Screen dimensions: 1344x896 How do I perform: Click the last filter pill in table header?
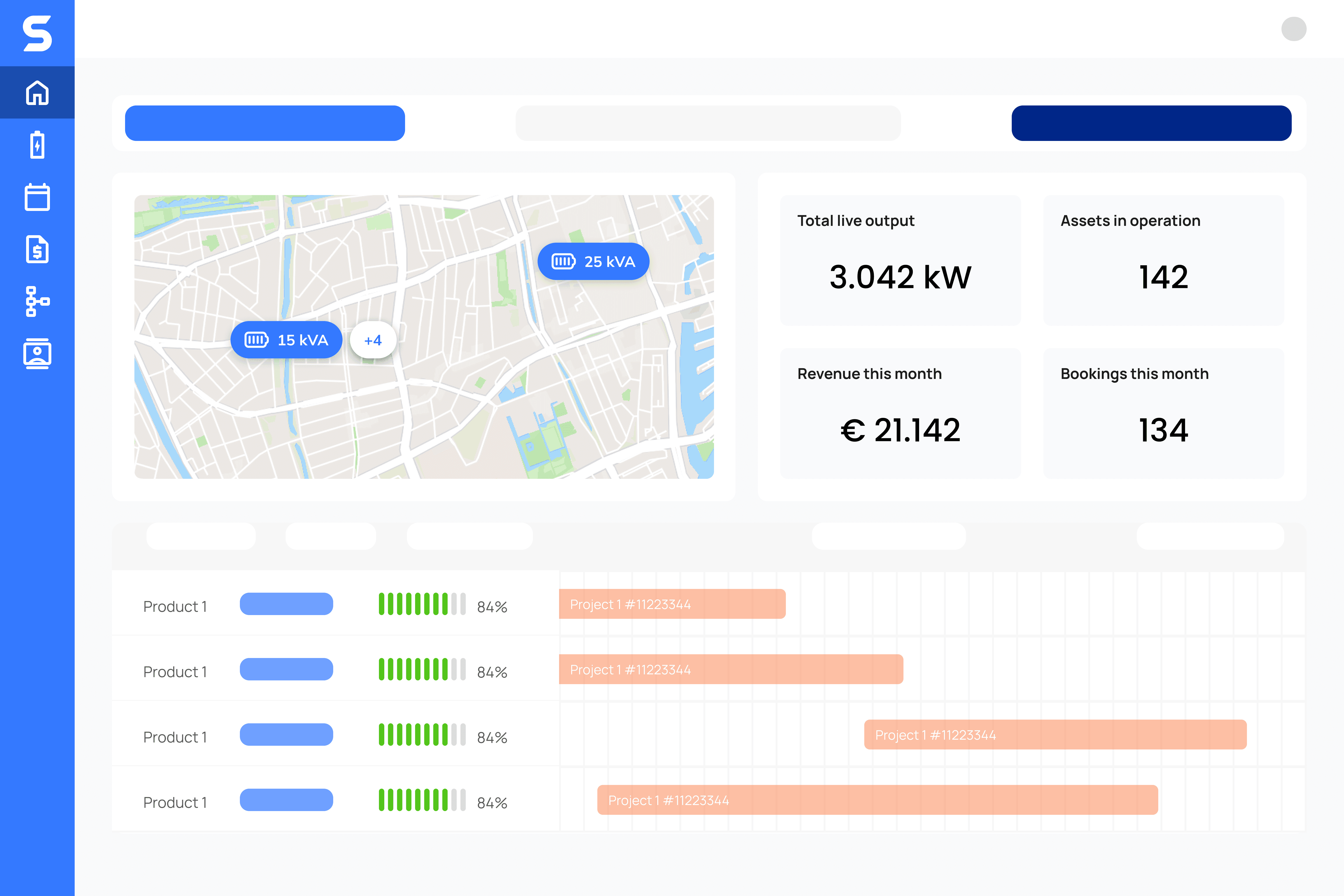pos(1210,536)
